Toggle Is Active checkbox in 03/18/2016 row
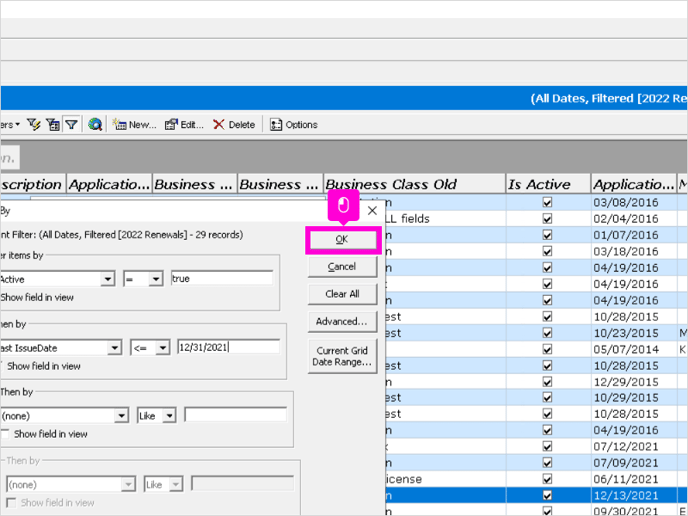The height and width of the screenshot is (516, 688). pyautogui.click(x=547, y=251)
